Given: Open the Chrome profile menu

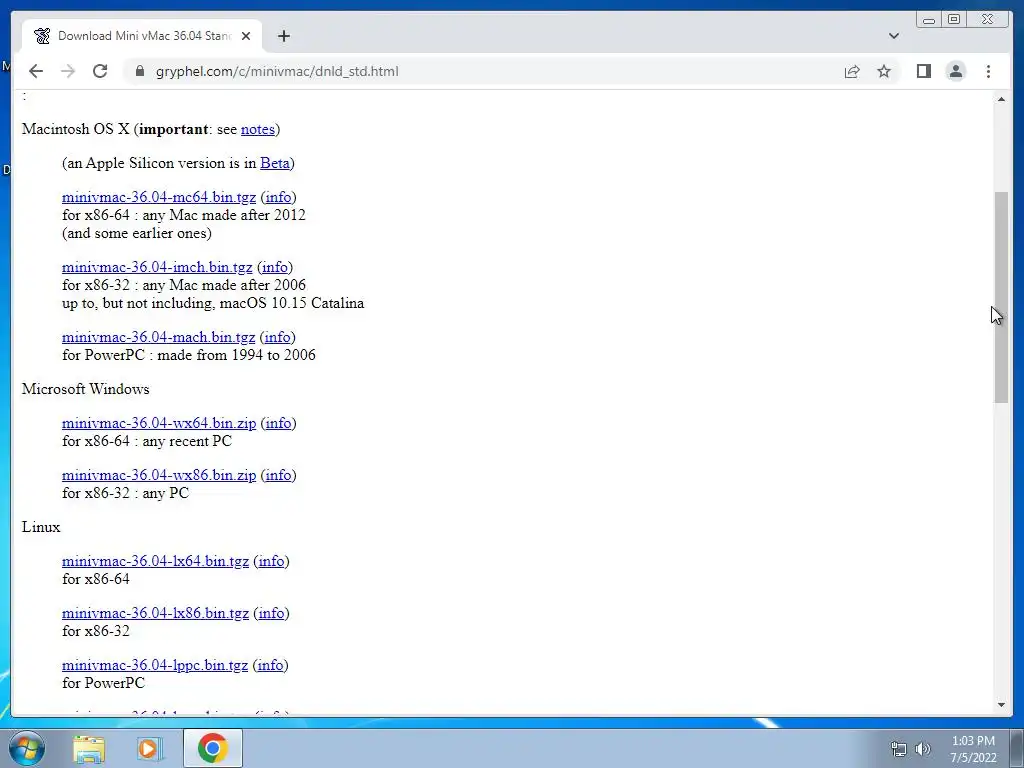Looking at the screenshot, I should [956, 71].
